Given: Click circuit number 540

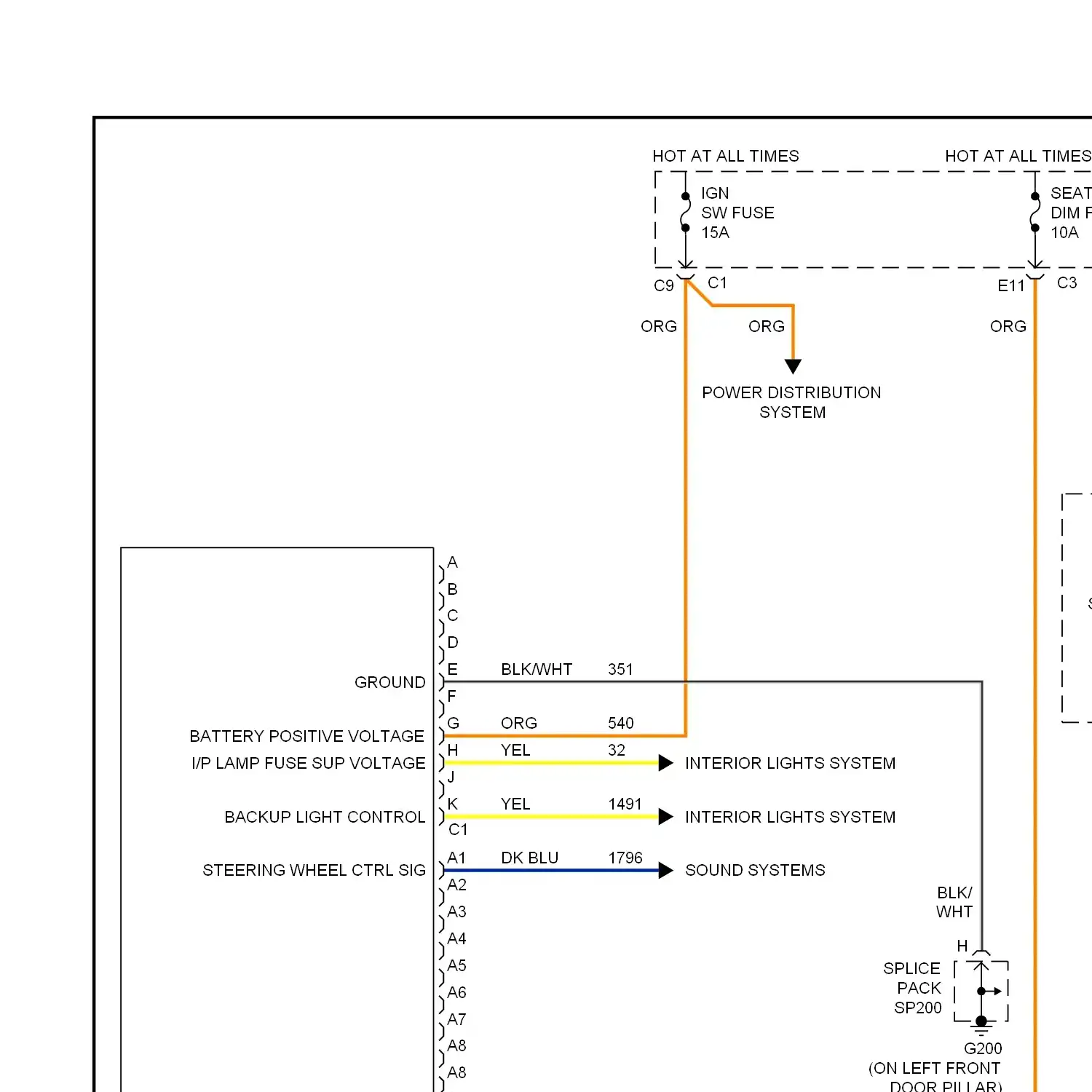Looking at the screenshot, I should click(620, 723).
